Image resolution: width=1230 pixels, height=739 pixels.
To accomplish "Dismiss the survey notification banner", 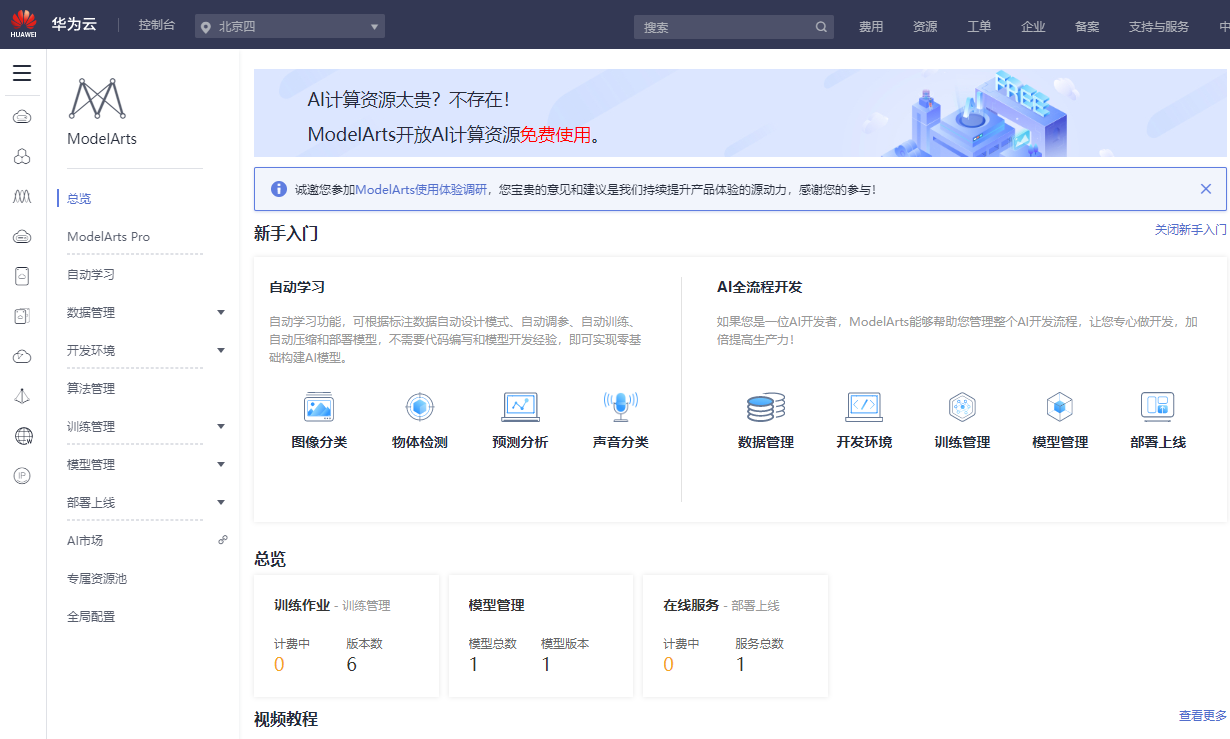I will (1206, 189).
